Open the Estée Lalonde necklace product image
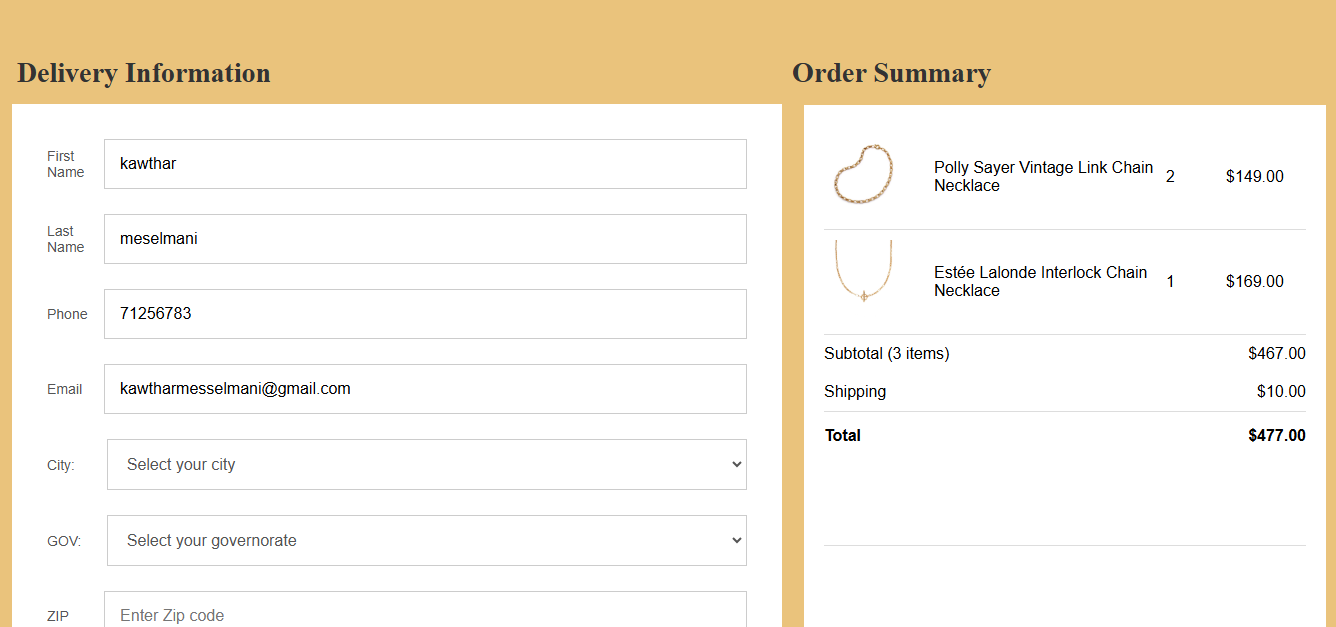This screenshot has height=627, width=1336. coord(862,271)
